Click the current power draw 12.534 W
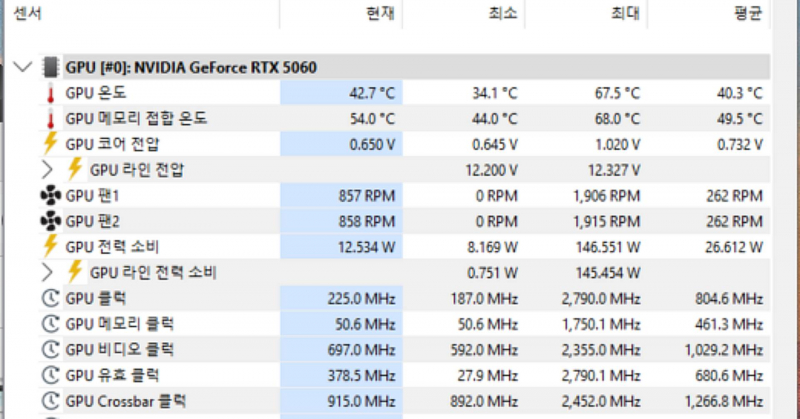This screenshot has width=800, height=419. [x=366, y=247]
